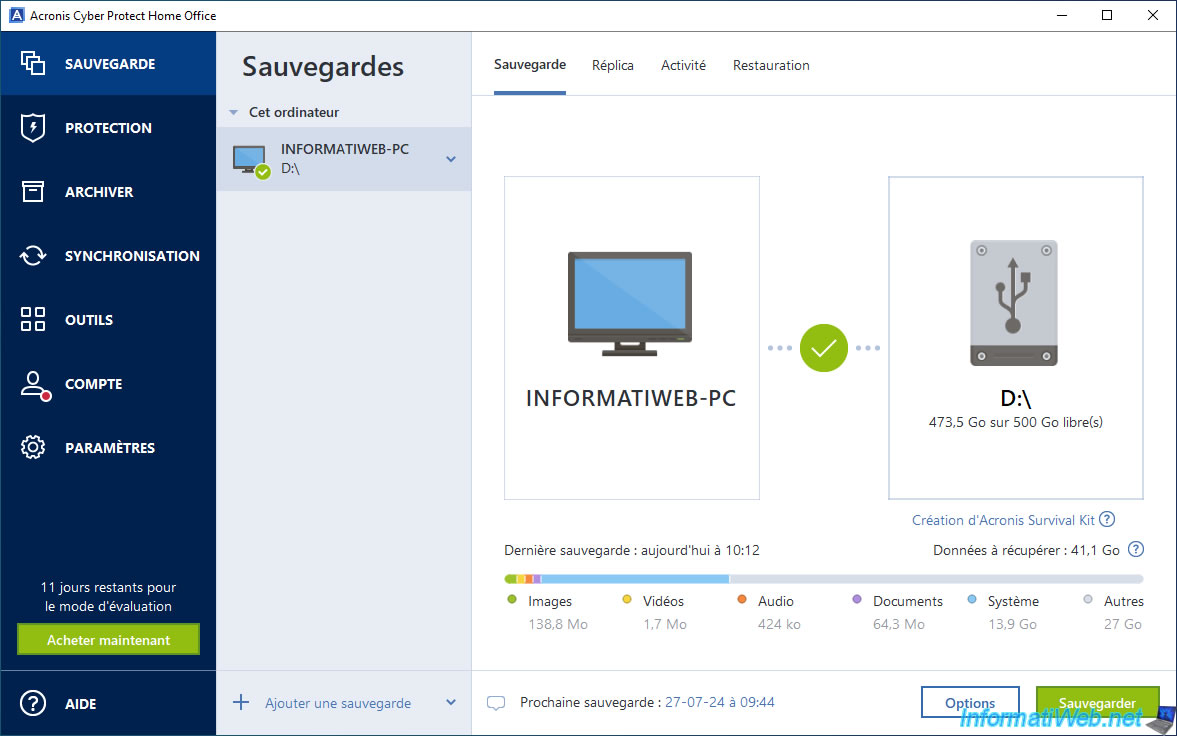Open the Aide help section
The height and width of the screenshot is (736, 1177).
click(x=80, y=704)
